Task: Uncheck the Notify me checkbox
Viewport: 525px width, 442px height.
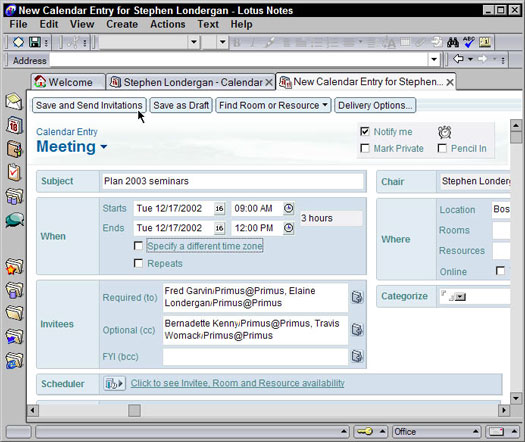Action: [x=365, y=131]
